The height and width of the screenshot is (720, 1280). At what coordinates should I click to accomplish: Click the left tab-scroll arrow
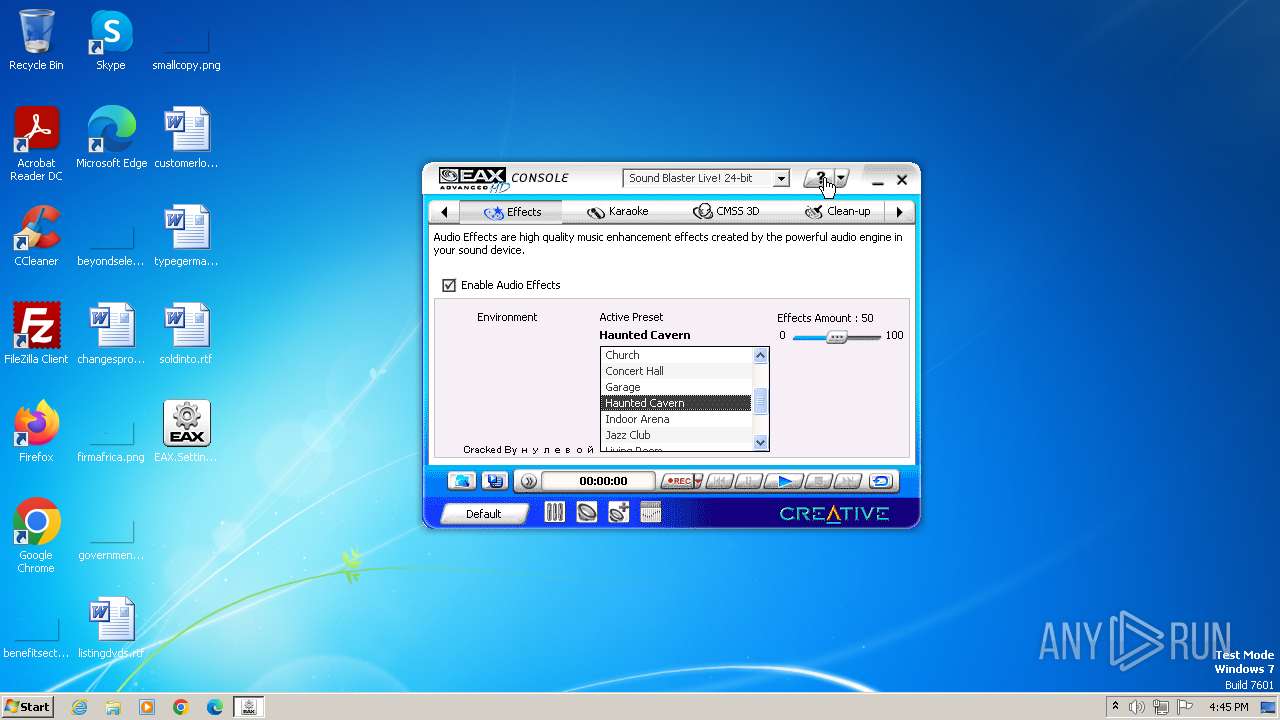pyautogui.click(x=444, y=212)
